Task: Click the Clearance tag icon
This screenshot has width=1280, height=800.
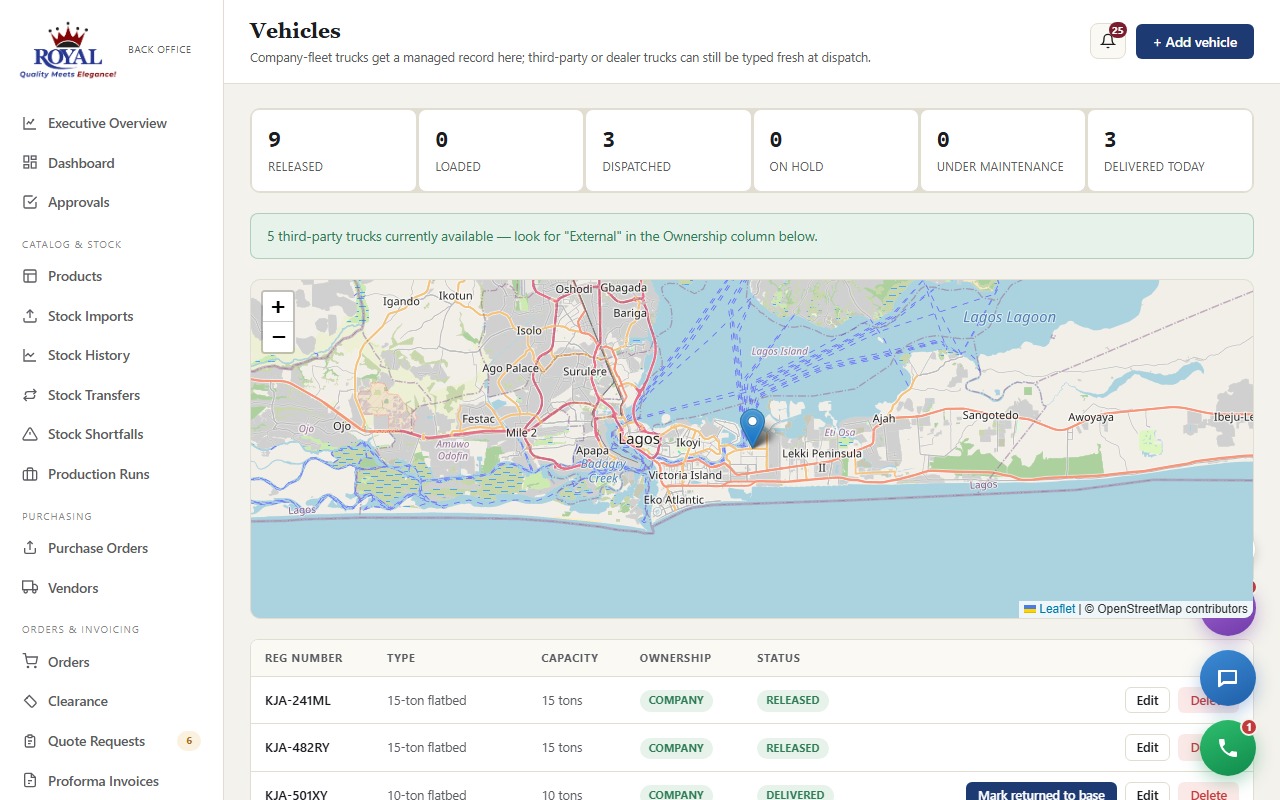Action: point(30,701)
